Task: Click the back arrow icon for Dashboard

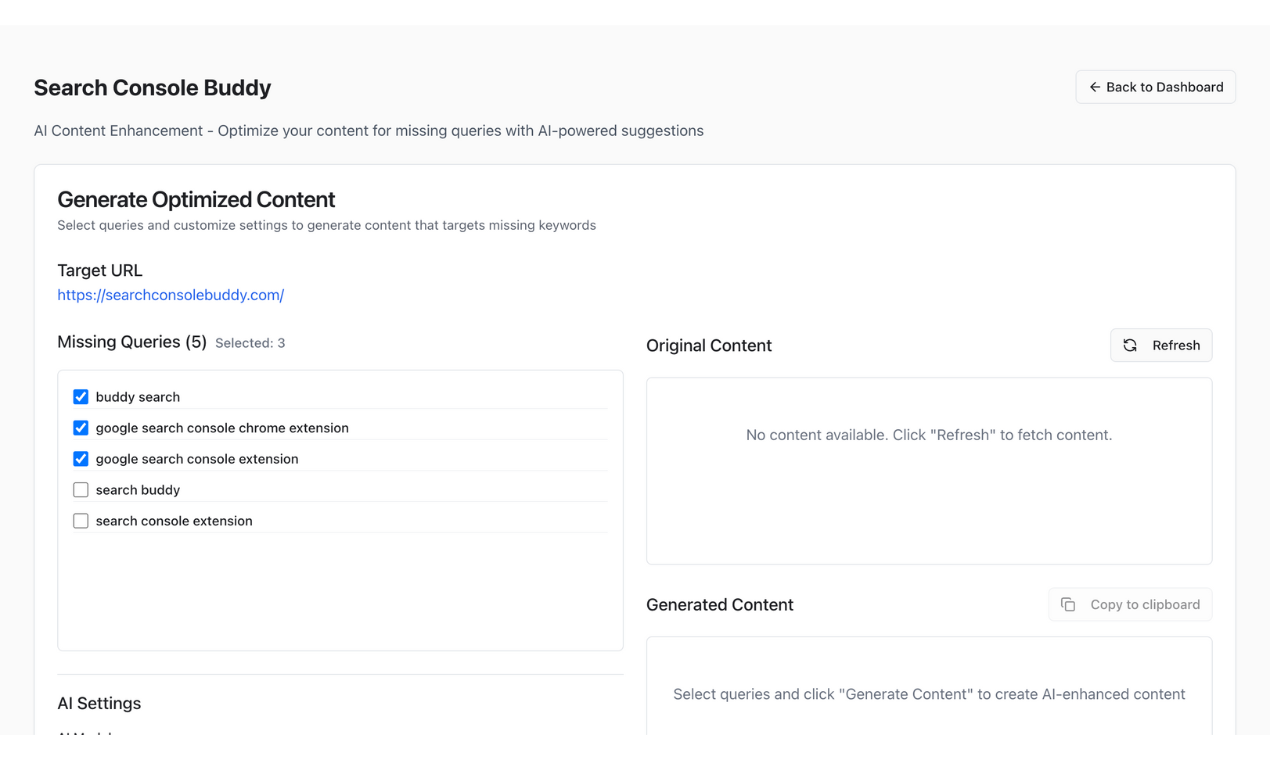Action: tap(1095, 87)
